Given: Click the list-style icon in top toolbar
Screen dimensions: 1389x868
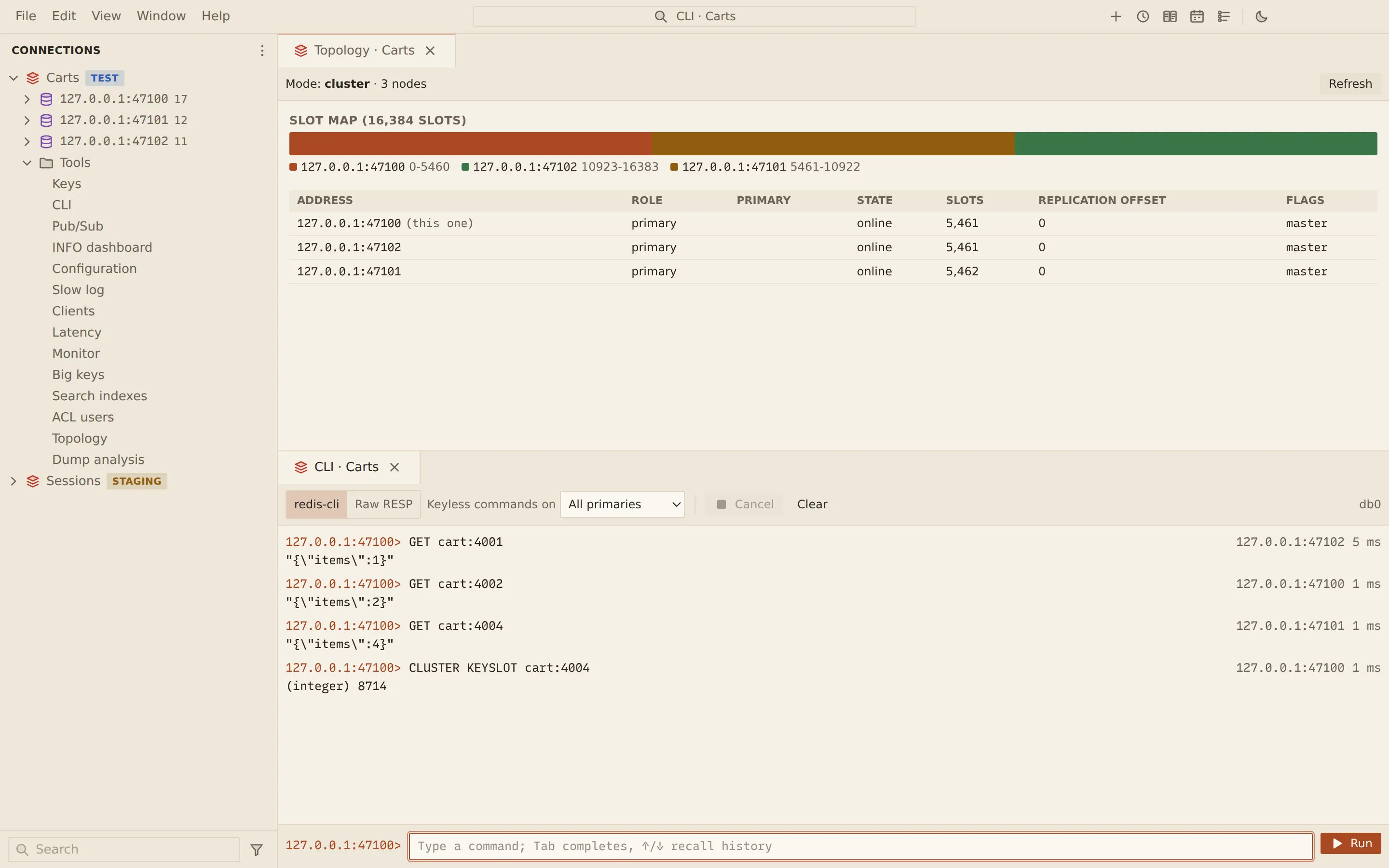Looking at the screenshot, I should [1223, 17].
